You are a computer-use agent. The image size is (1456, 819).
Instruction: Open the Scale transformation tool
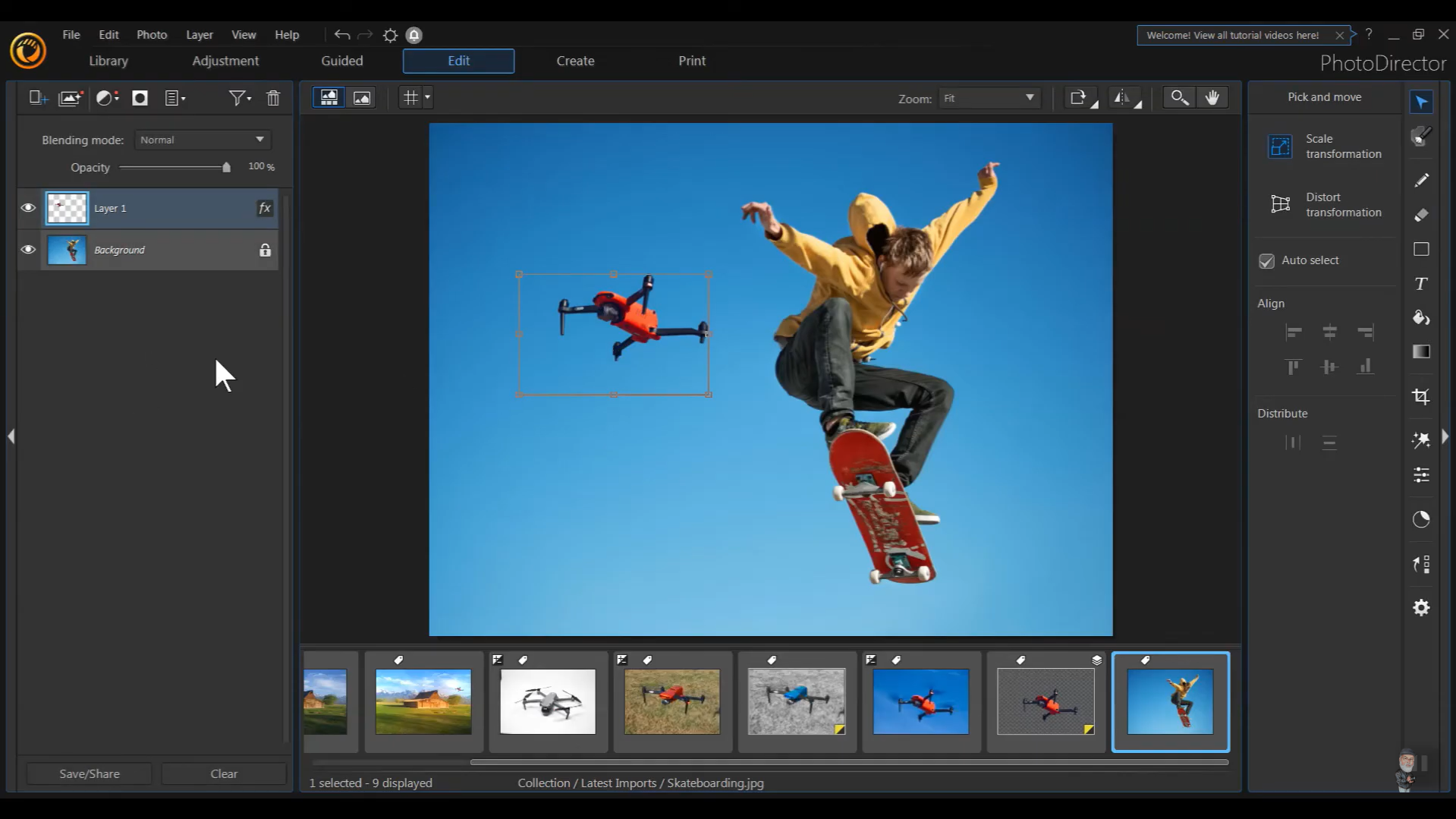[1280, 146]
